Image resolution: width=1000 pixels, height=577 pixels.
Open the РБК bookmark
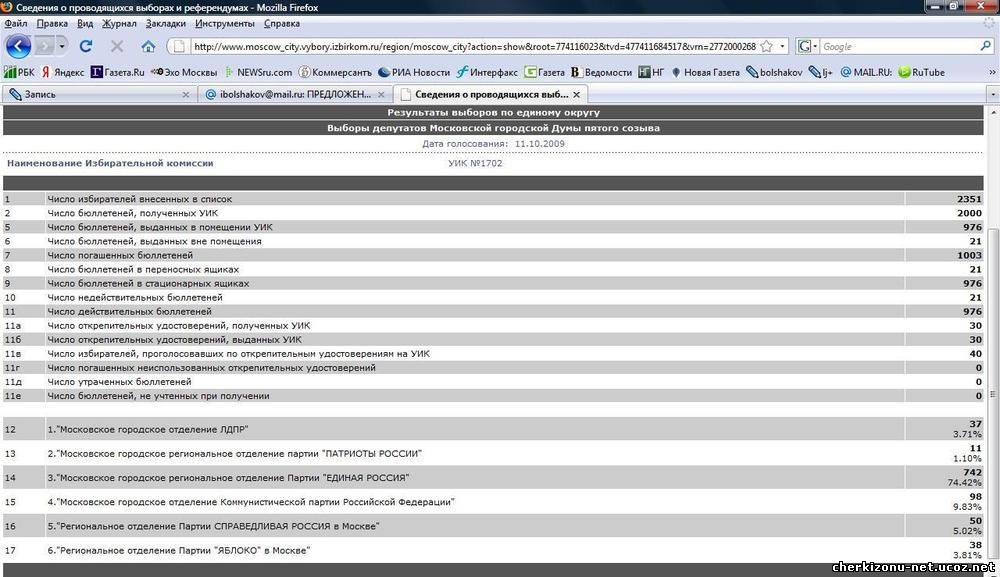click(x=20, y=72)
